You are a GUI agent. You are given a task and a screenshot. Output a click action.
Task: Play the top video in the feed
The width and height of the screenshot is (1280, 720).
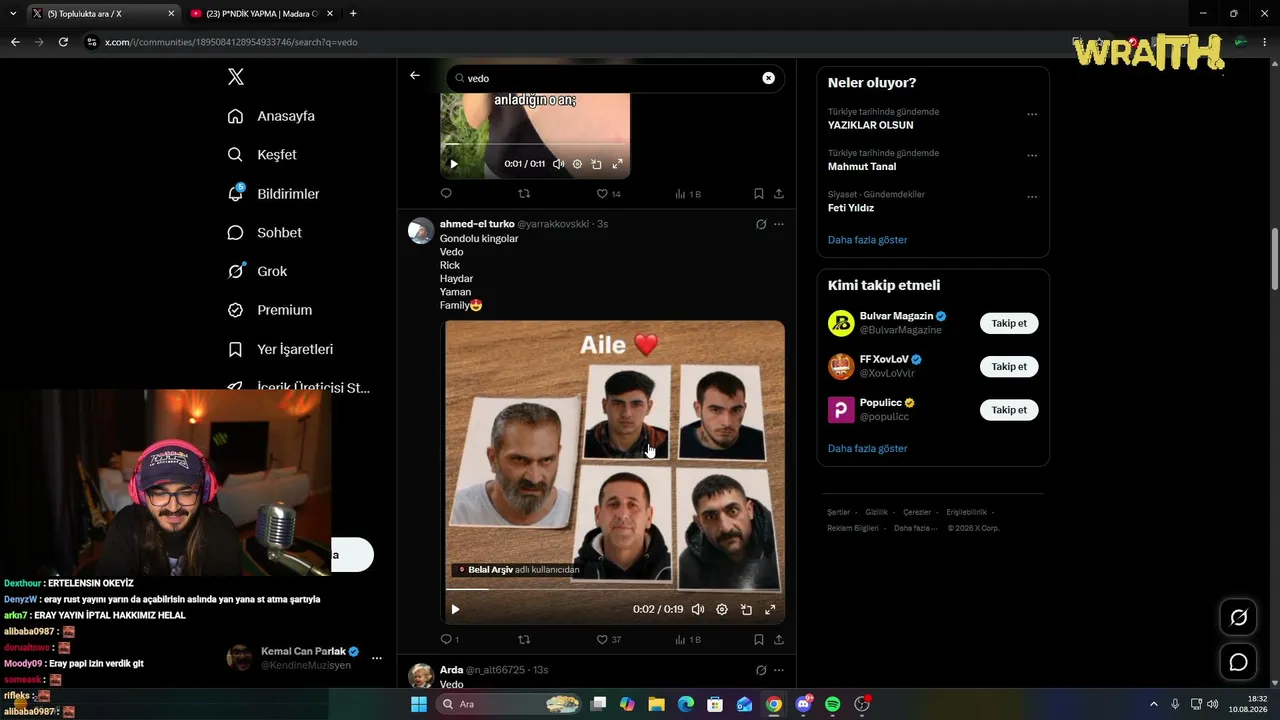pyautogui.click(x=454, y=164)
